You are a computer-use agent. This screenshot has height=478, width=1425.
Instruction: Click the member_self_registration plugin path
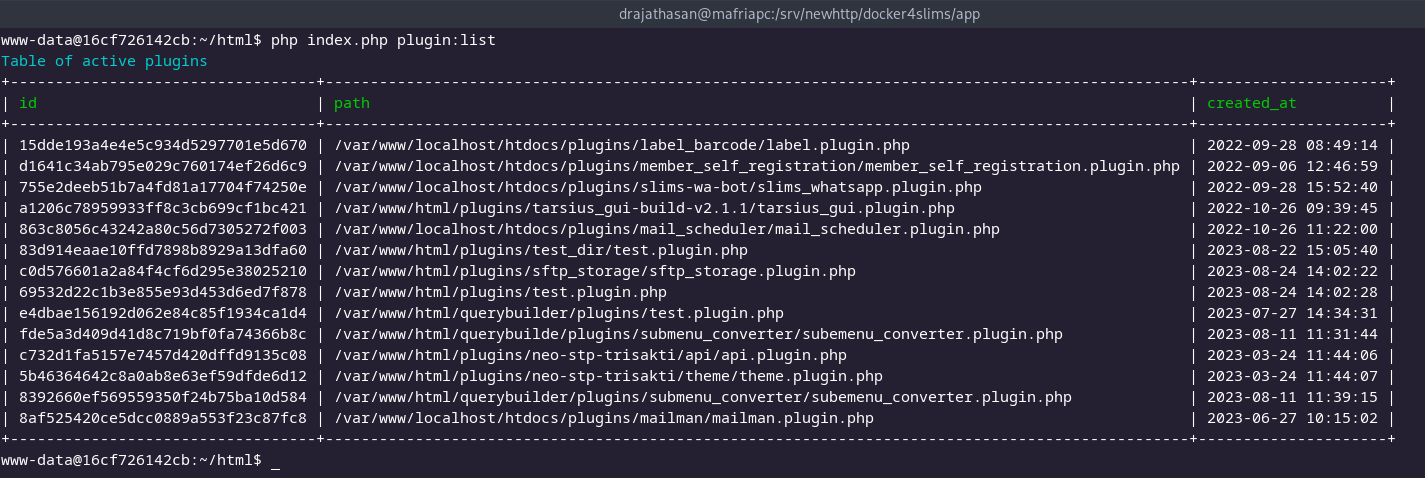[757, 166]
